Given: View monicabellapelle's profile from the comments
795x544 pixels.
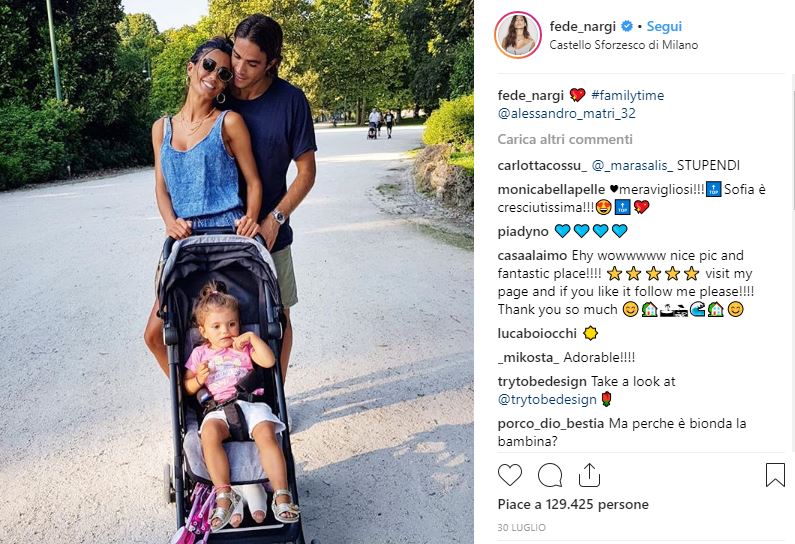Looking at the screenshot, I should (551, 190).
